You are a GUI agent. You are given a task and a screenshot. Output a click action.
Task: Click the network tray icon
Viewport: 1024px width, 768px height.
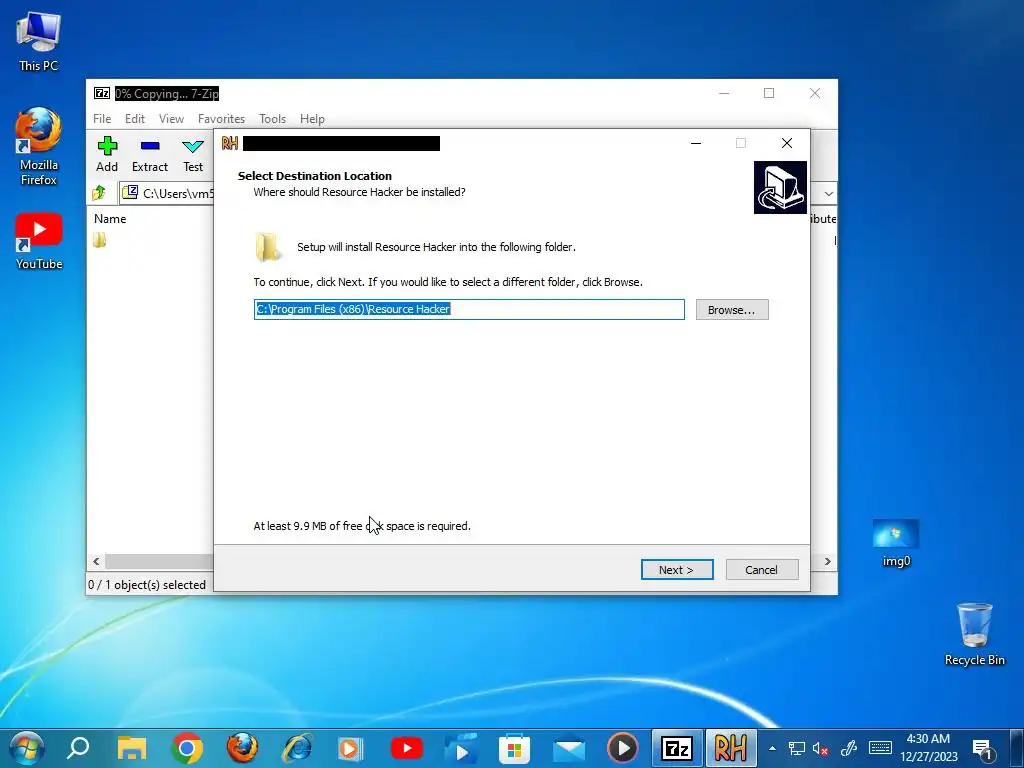coord(796,748)
